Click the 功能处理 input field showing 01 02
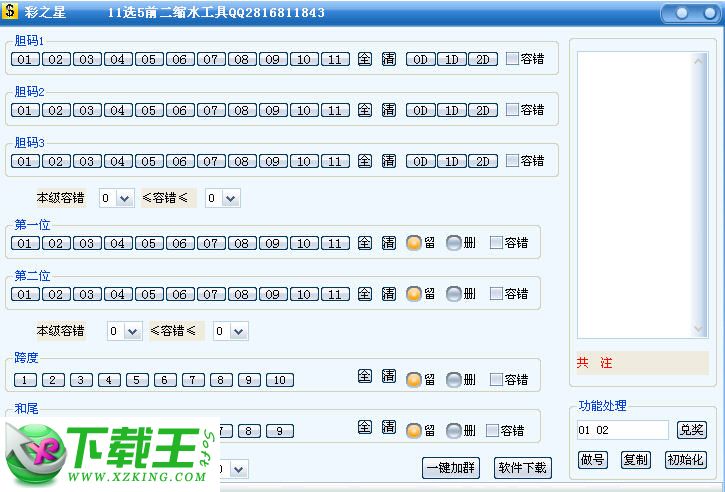 pyautogui.click(x=623, y=430)
